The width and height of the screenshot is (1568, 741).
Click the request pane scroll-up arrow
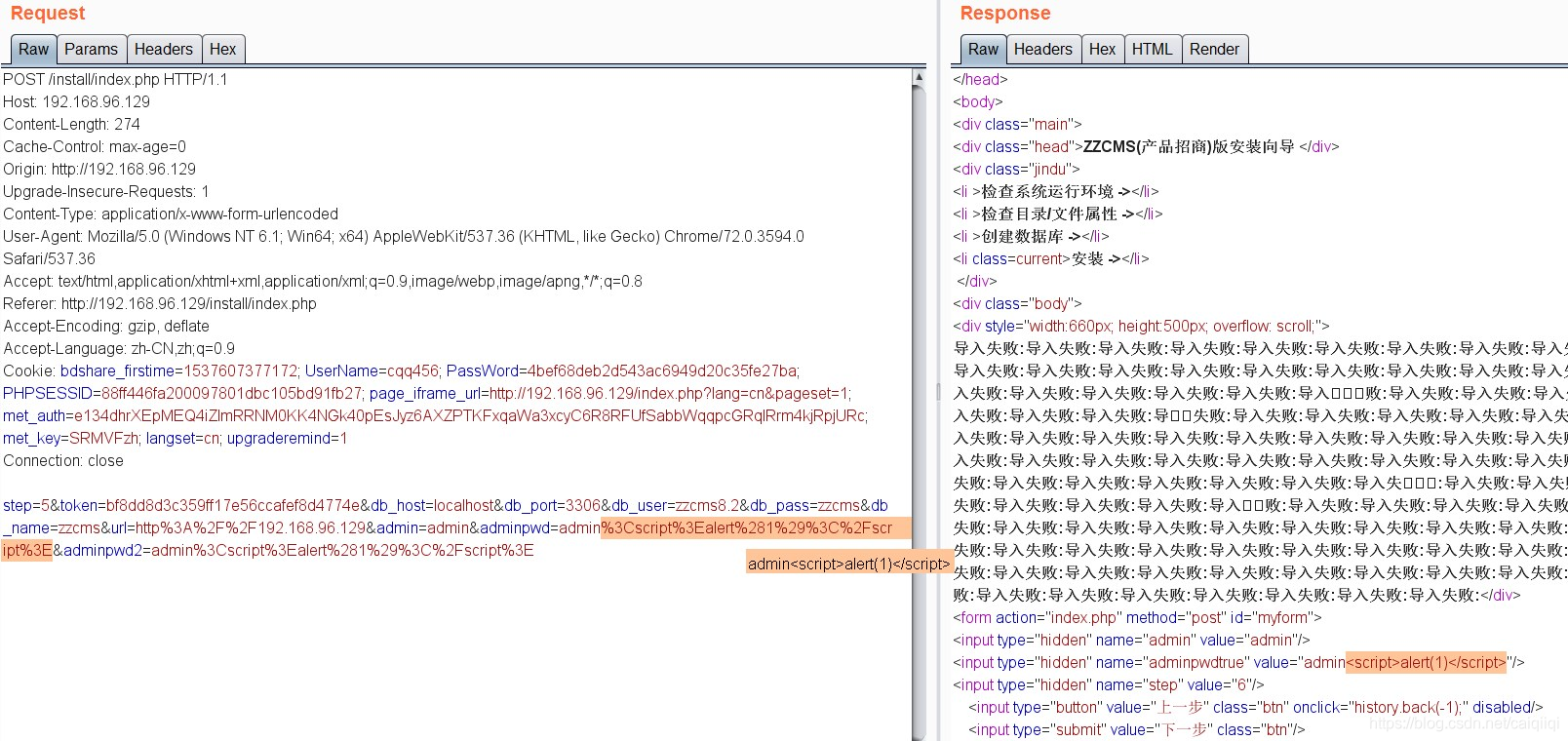(919, 76)
